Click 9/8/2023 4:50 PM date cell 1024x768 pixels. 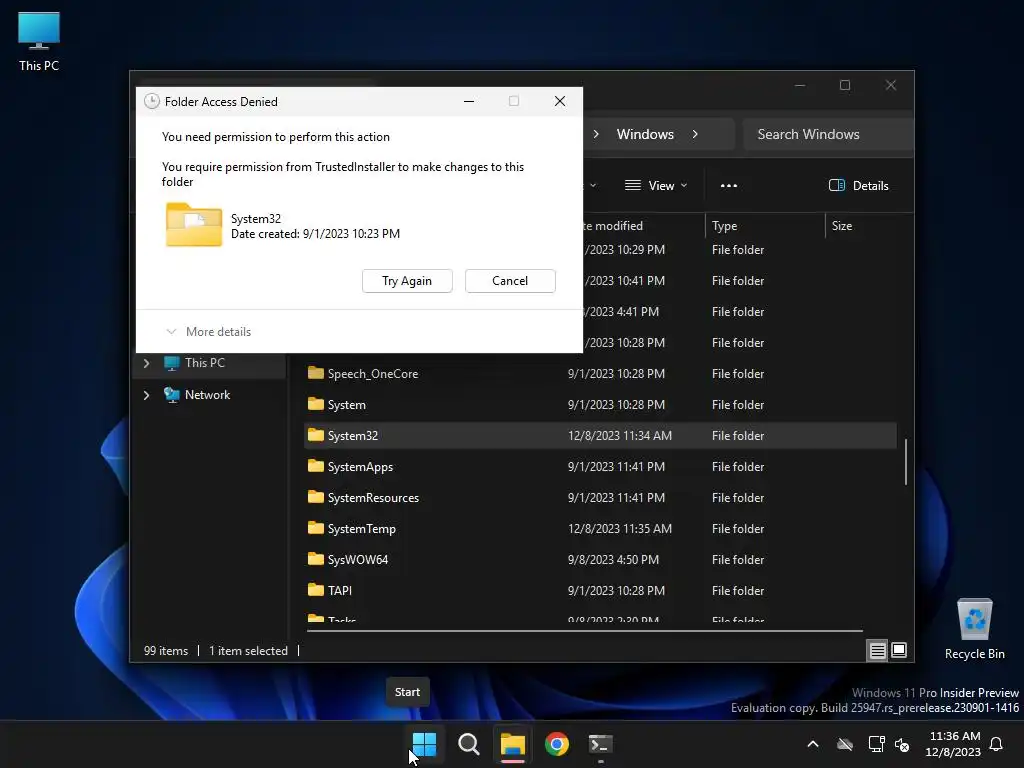click(613, 560)
